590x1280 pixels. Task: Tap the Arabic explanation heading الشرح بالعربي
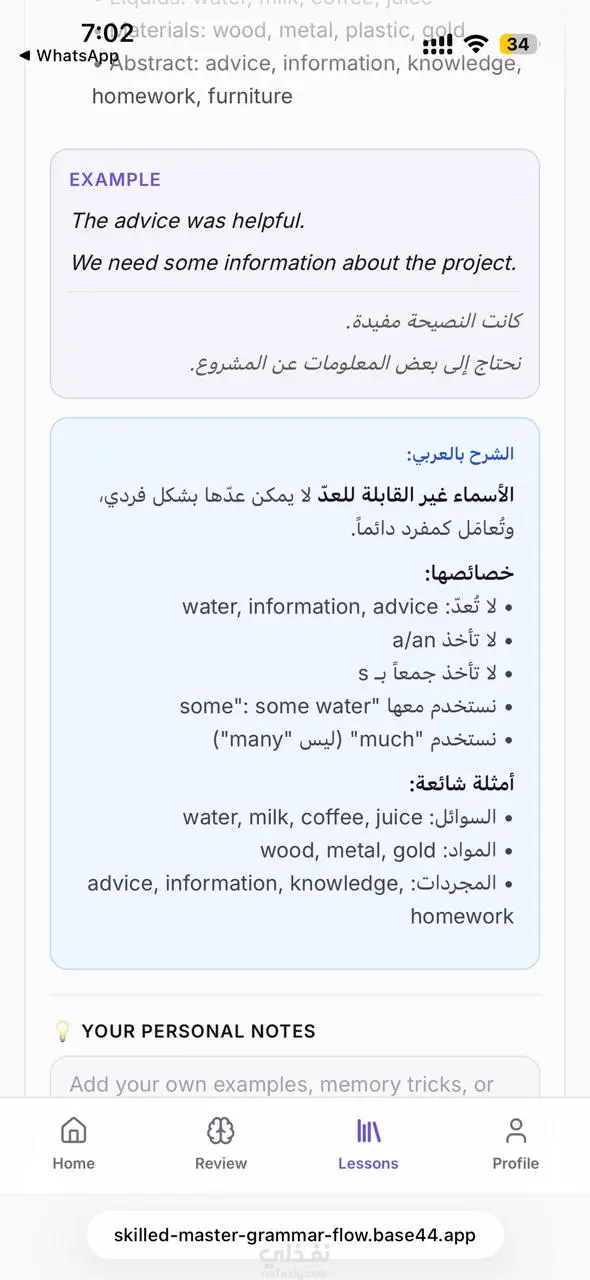pyautogui.click(x=460, y=454)
